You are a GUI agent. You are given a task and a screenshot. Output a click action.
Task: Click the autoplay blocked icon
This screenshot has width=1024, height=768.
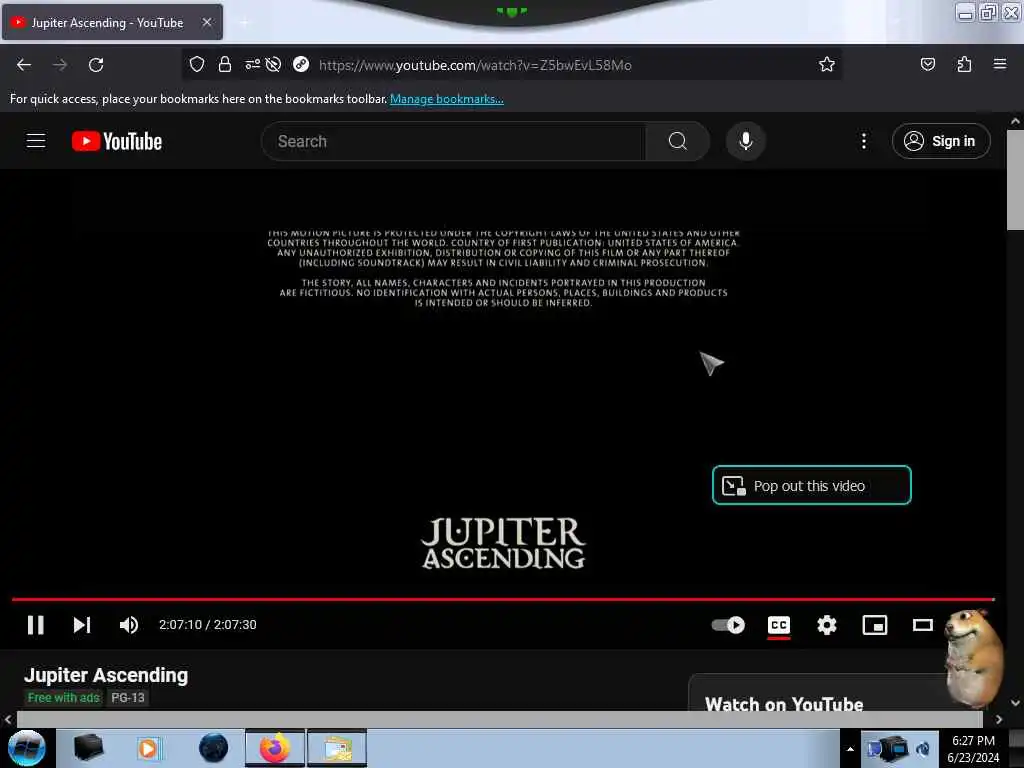[274, 64]
